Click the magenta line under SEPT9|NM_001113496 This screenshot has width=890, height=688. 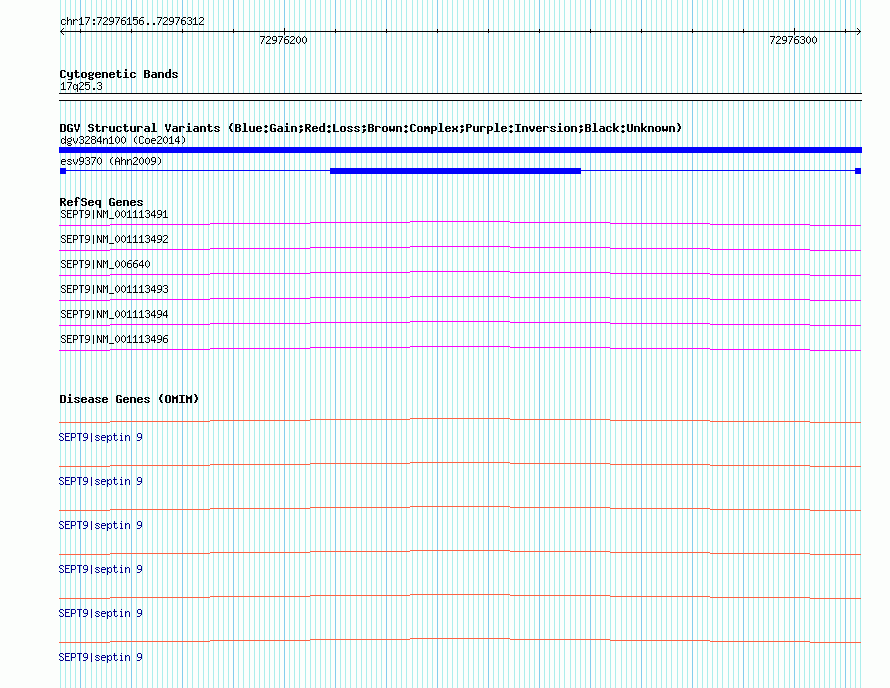pos(460,347)
